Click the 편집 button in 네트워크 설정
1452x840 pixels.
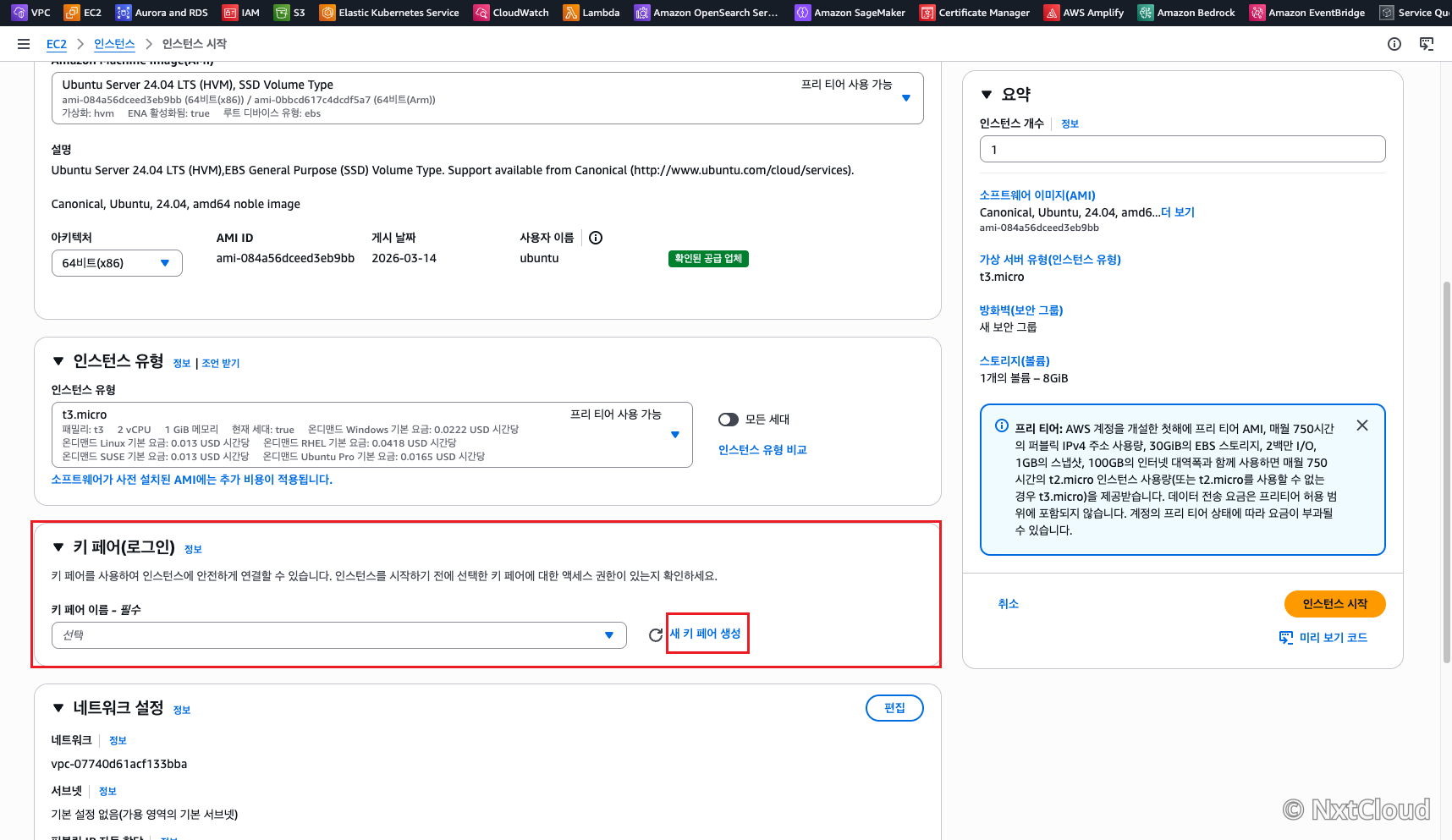[894, 708]
